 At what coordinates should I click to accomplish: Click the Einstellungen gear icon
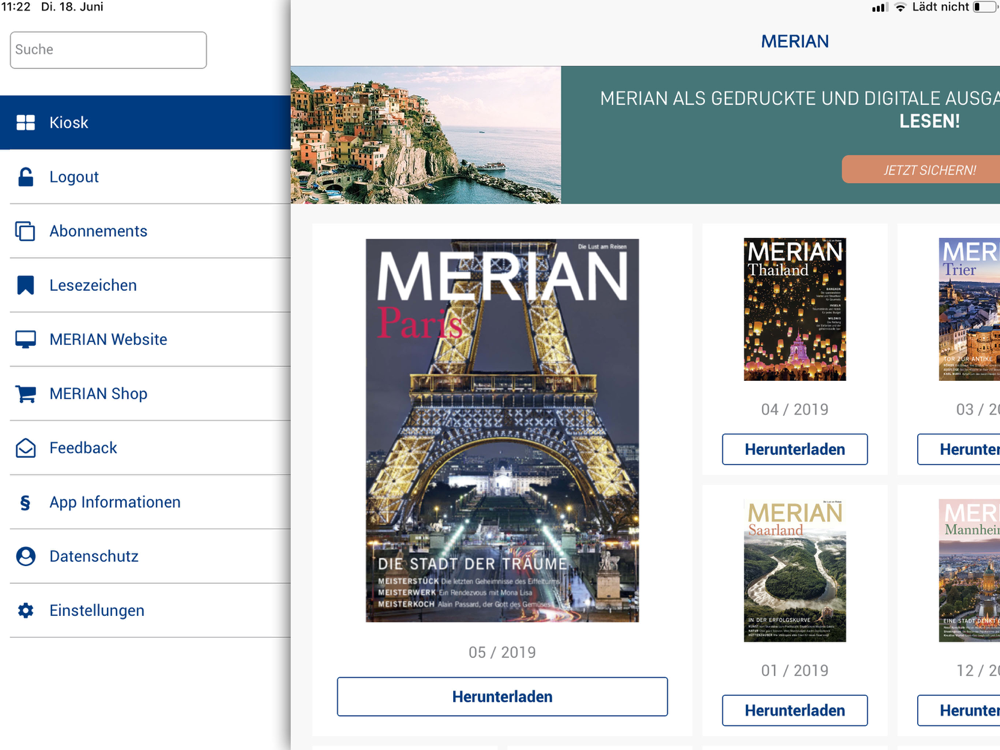point(26,610)
